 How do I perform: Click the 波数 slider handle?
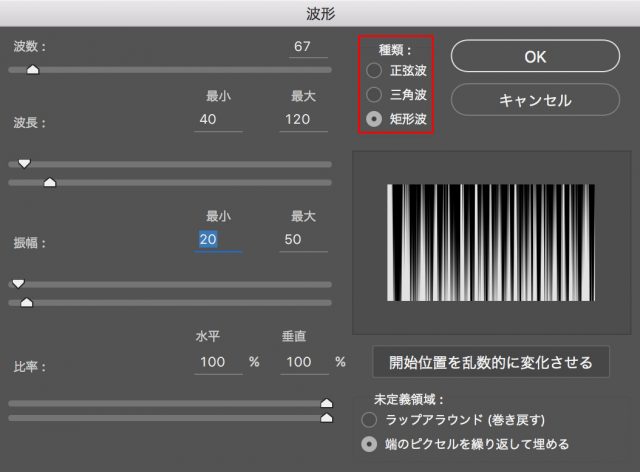click(32, 70)
